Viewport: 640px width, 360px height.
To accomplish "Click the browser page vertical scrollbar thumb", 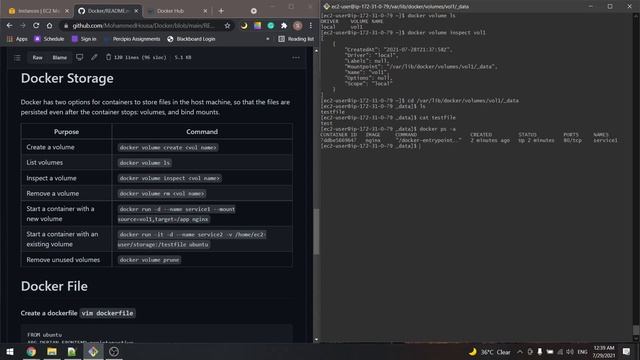I will [316, 231].
